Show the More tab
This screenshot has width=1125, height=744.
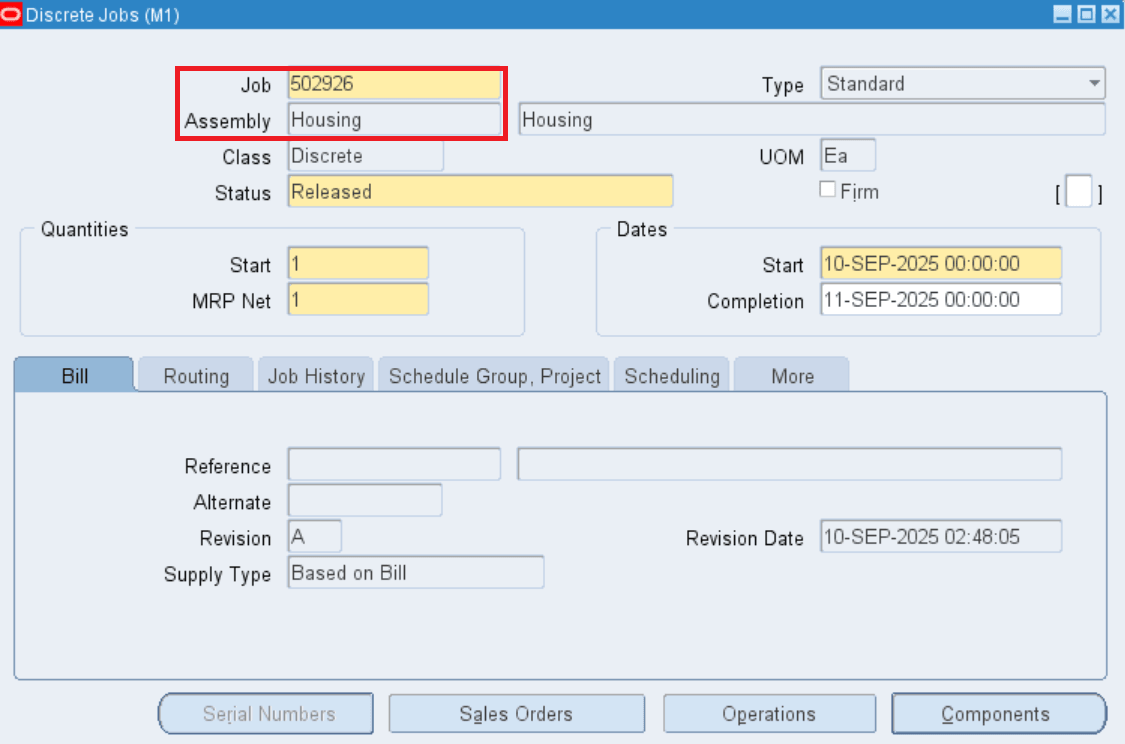click(x=792, y=376)
